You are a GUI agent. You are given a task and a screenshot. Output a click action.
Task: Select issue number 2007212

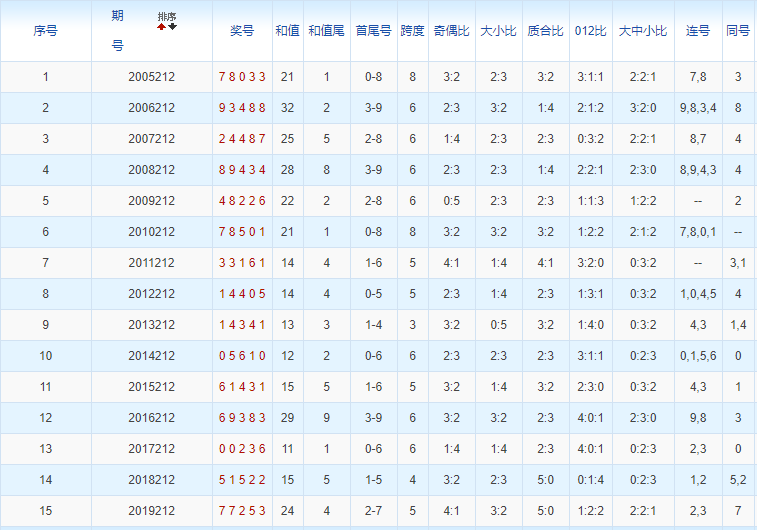point(151,139)
